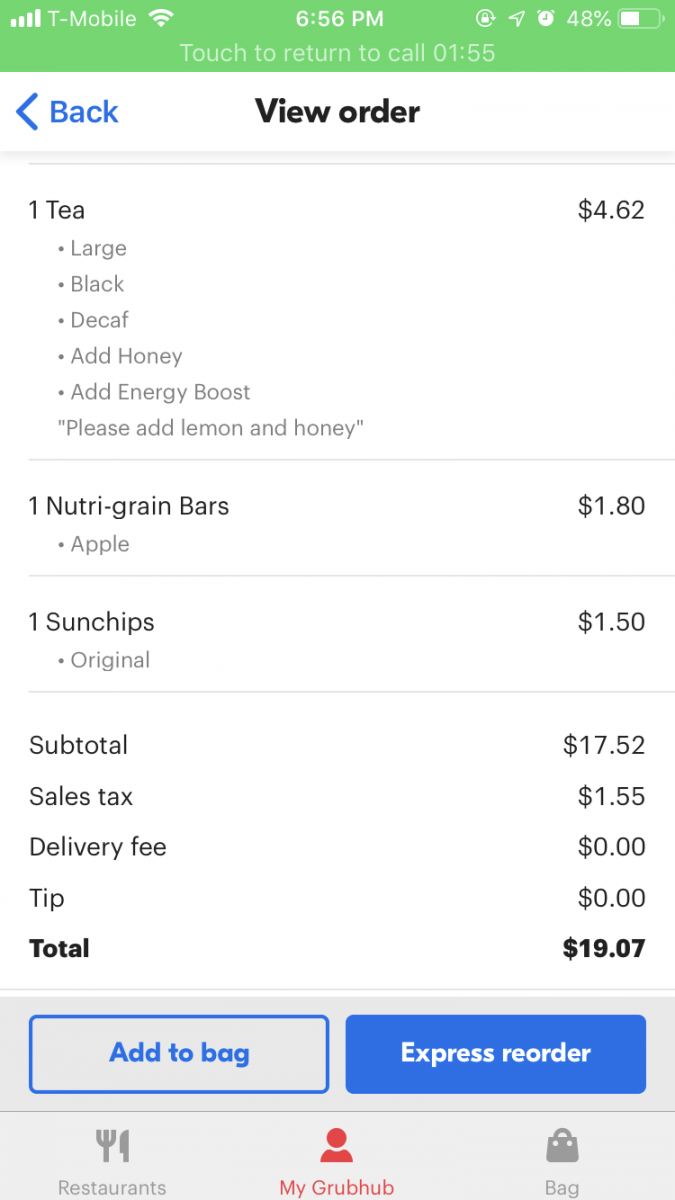Screen dimensions: 675x1200
Task: Tap the Total amount $19.07
Action: (603, 948)
